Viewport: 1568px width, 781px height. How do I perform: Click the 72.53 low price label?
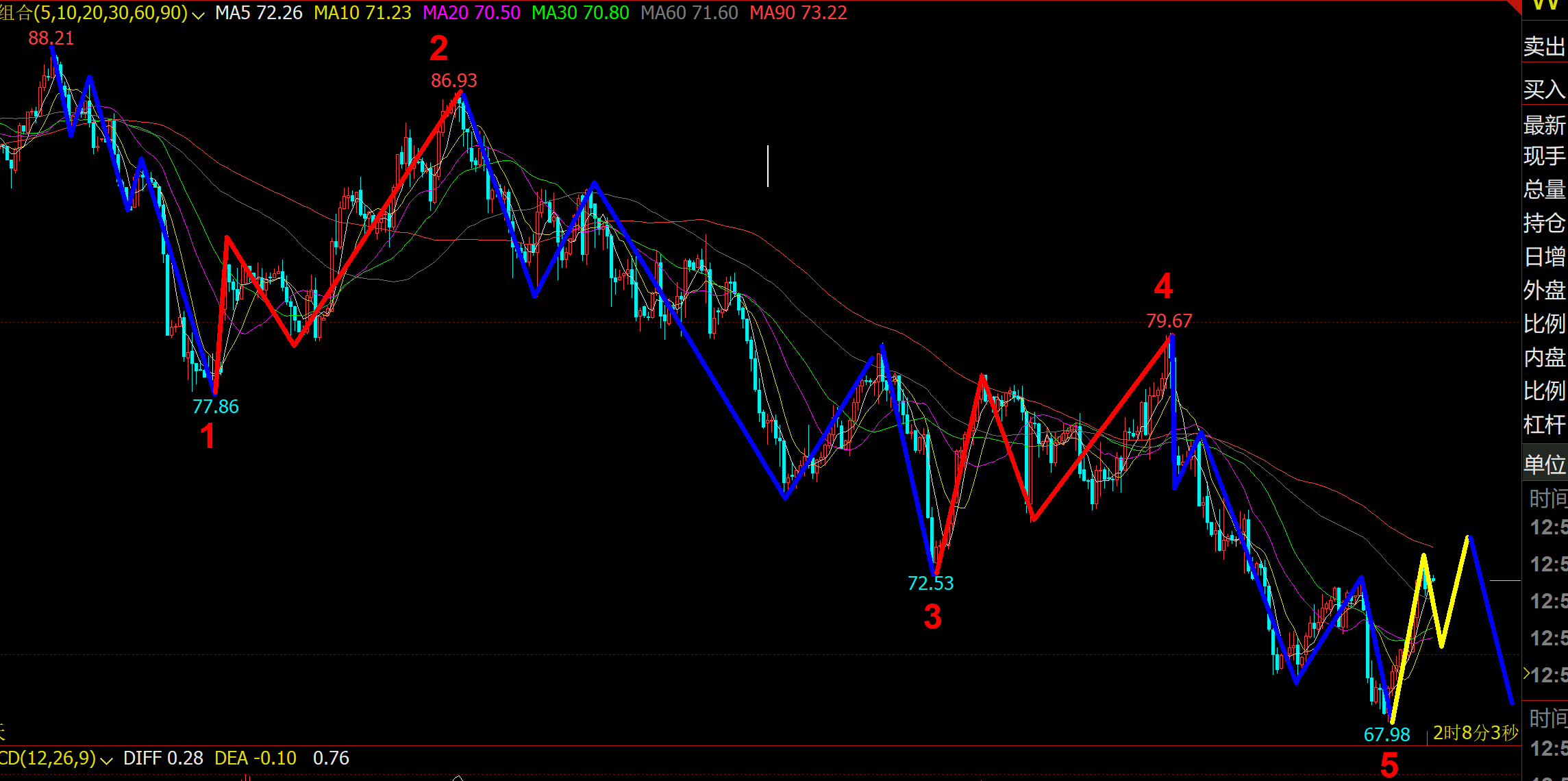click(930, 583)
